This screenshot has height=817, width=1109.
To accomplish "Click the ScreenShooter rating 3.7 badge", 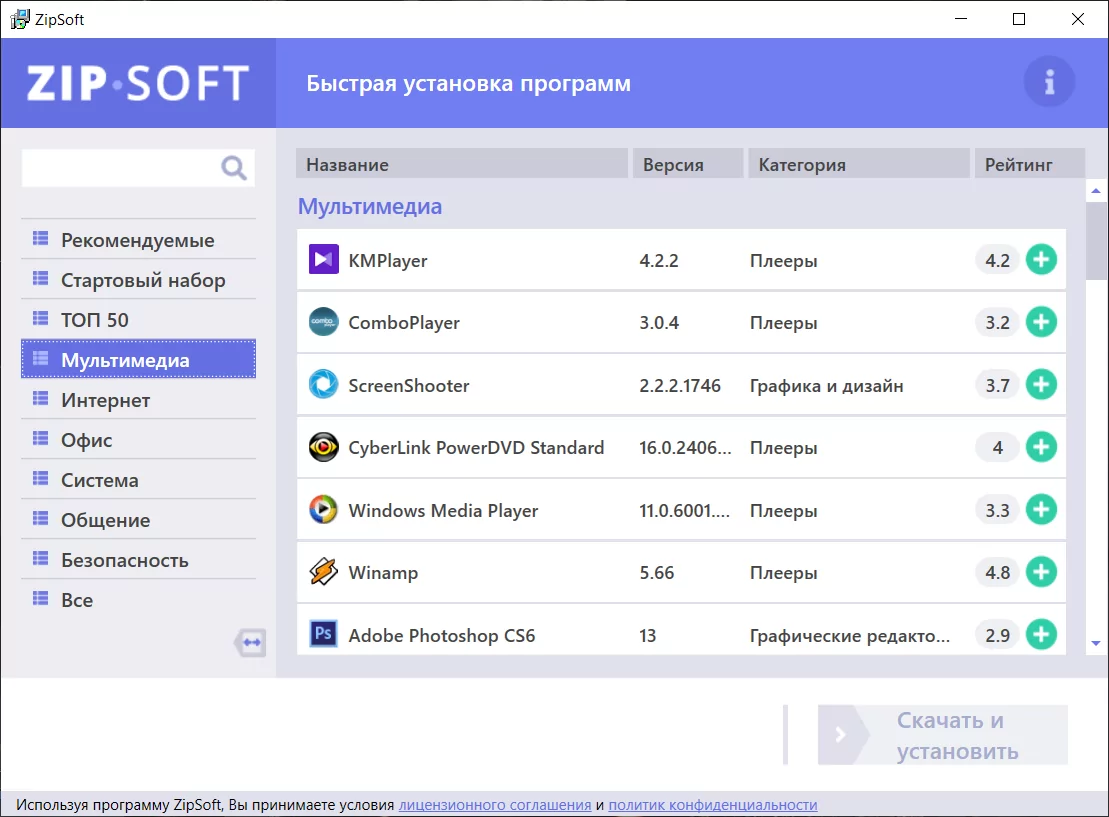I will click(997, 386).
